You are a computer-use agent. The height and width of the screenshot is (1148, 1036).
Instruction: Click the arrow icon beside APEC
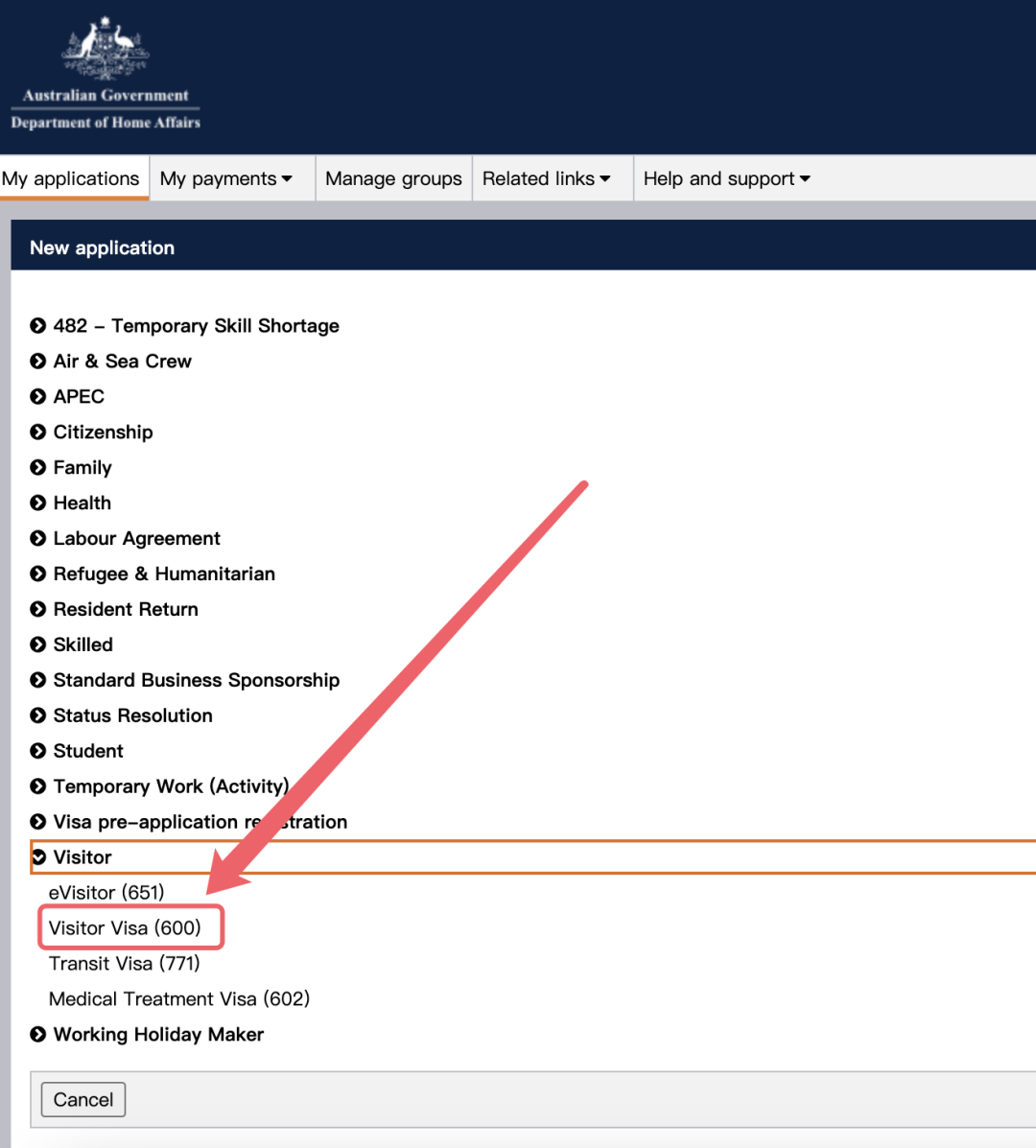pyautogui.click(x=38, y=396)
